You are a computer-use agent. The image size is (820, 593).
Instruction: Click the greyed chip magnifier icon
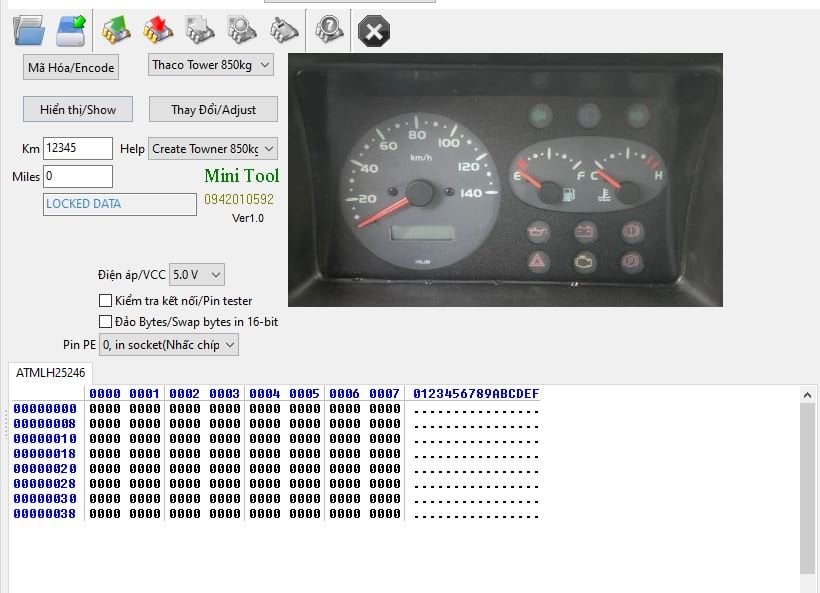(242, 29)
